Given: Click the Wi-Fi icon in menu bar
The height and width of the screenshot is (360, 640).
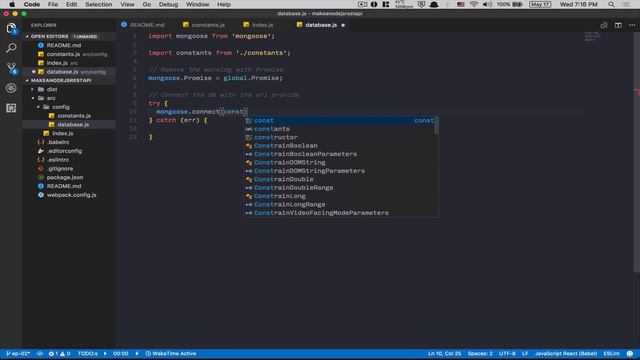Looking at the screenshot, I should pos(473,4).
